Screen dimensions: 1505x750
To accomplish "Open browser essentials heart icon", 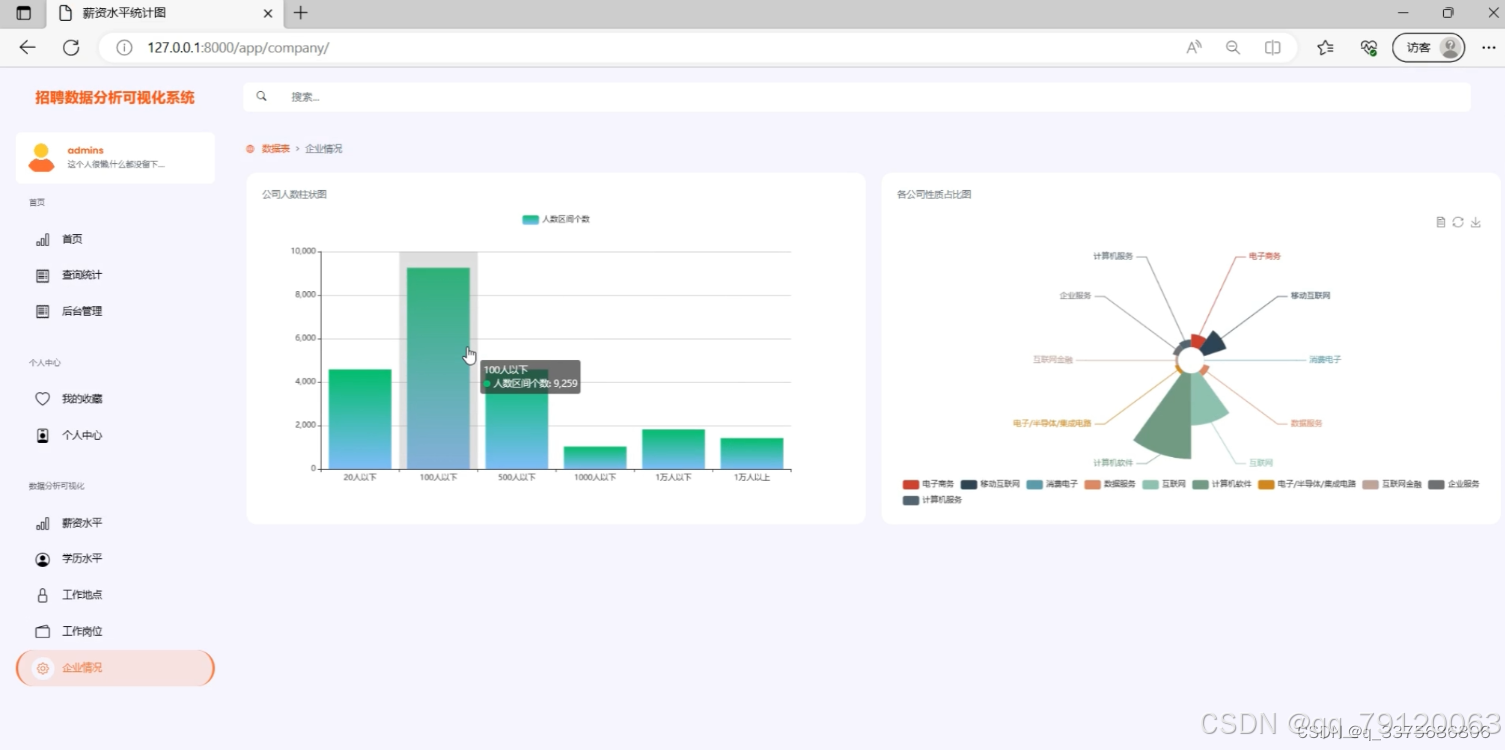I will tap(1369, 47).
